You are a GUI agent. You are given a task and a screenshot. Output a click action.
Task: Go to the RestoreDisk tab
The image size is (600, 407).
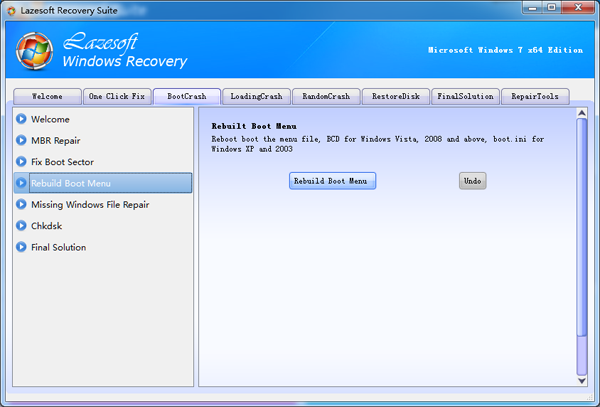(396, 96)
